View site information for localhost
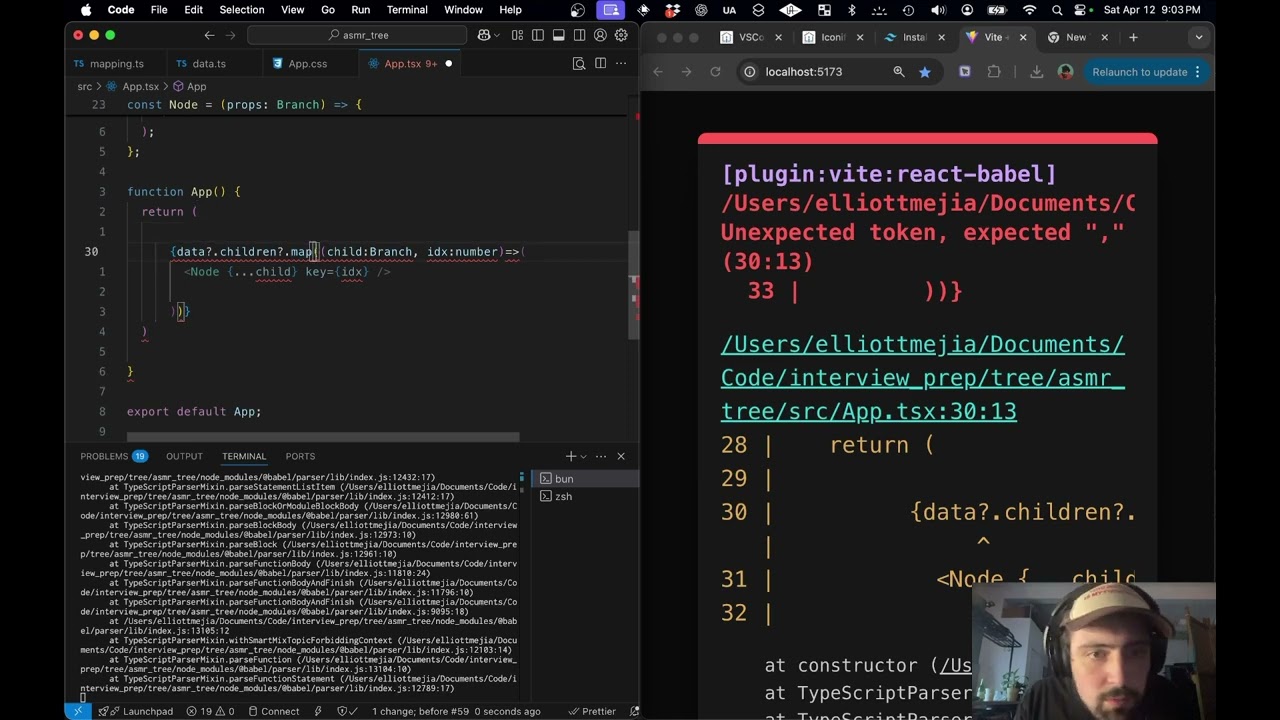Viewport: 1280px width, 720px height. point(749,72)
